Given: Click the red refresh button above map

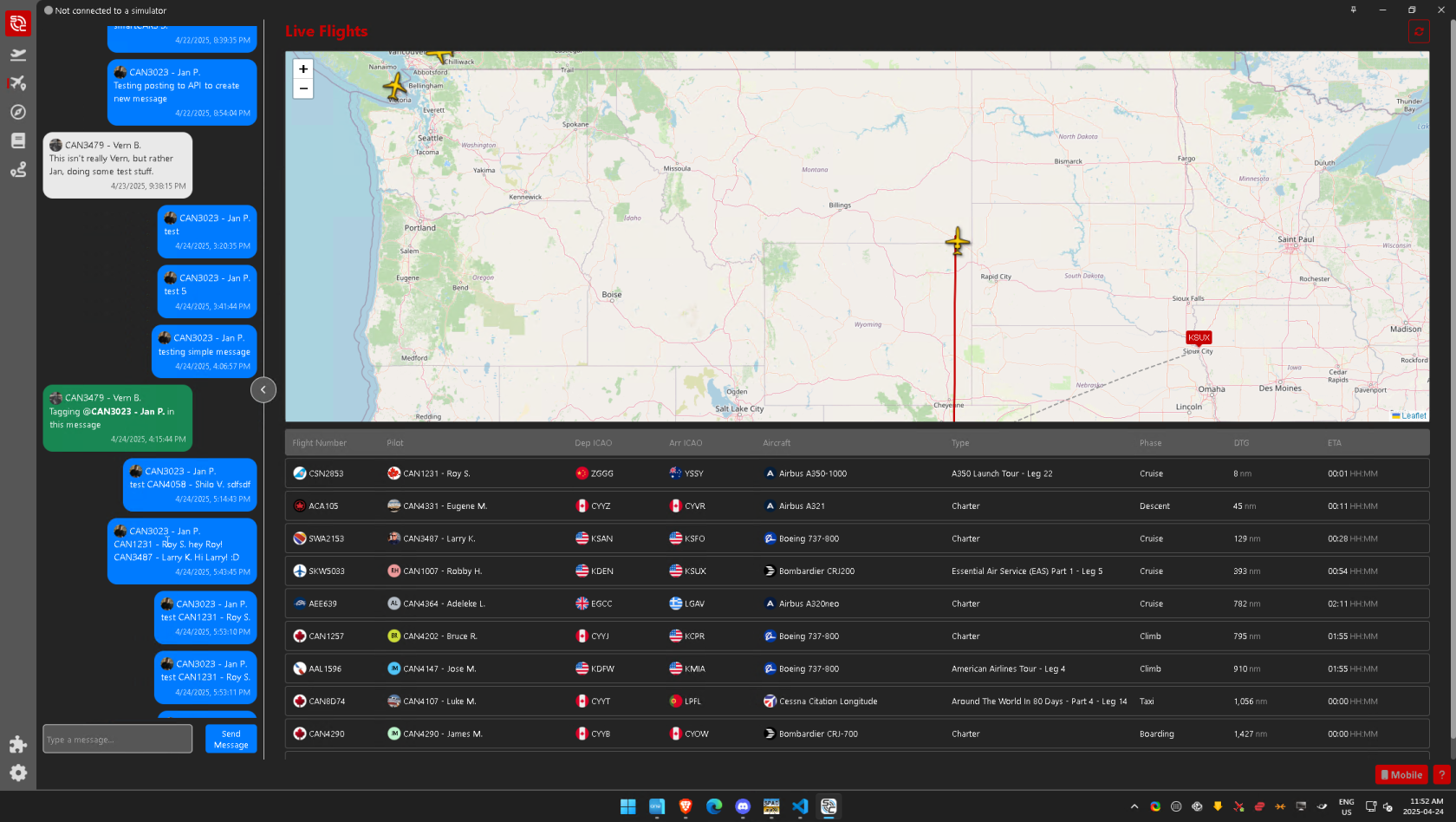Looking at the screenshot, I should [1419, 31].
